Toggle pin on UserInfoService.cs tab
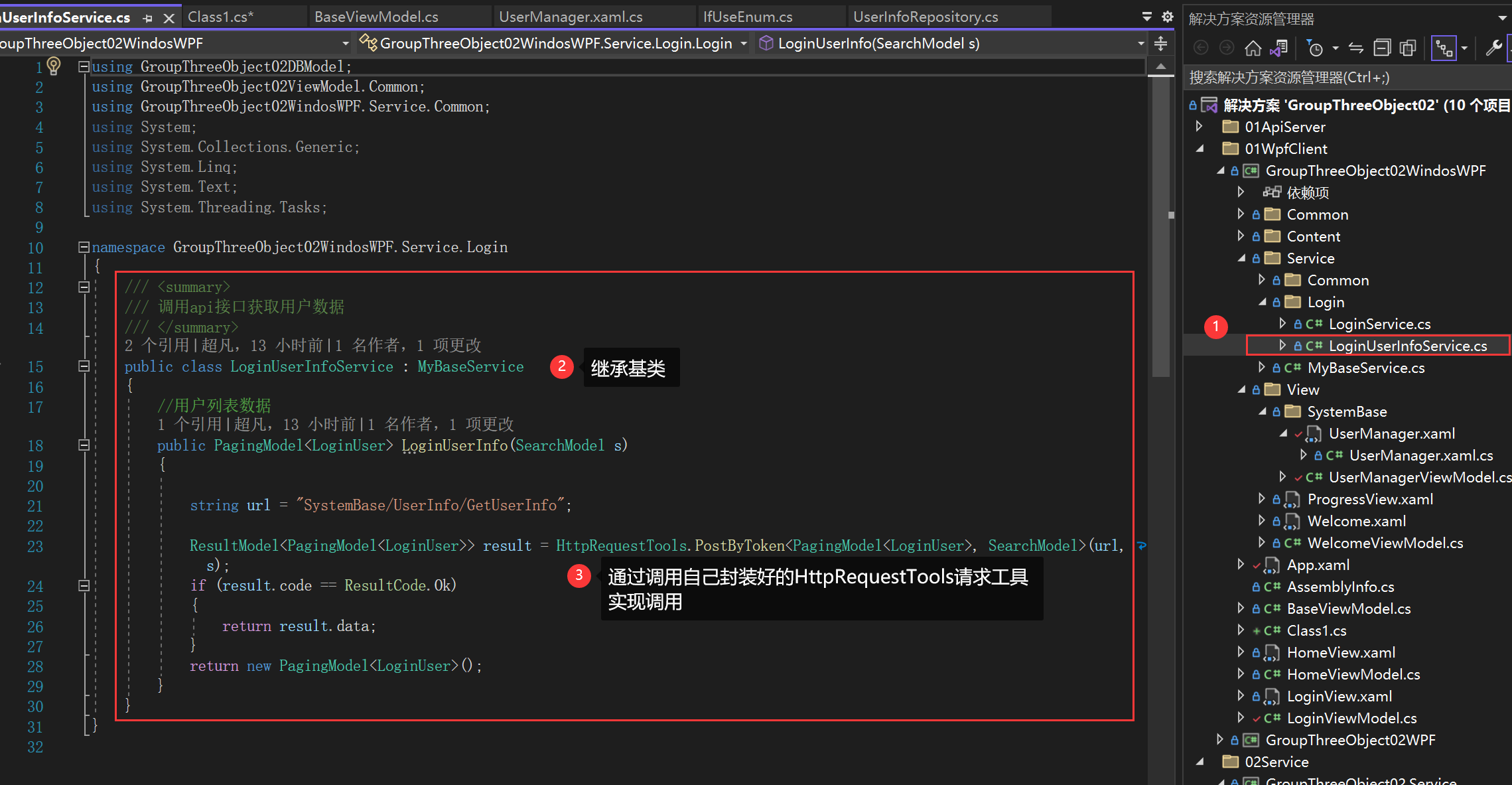The width and height of the screenshot is (1512, 785). (147, 18)
